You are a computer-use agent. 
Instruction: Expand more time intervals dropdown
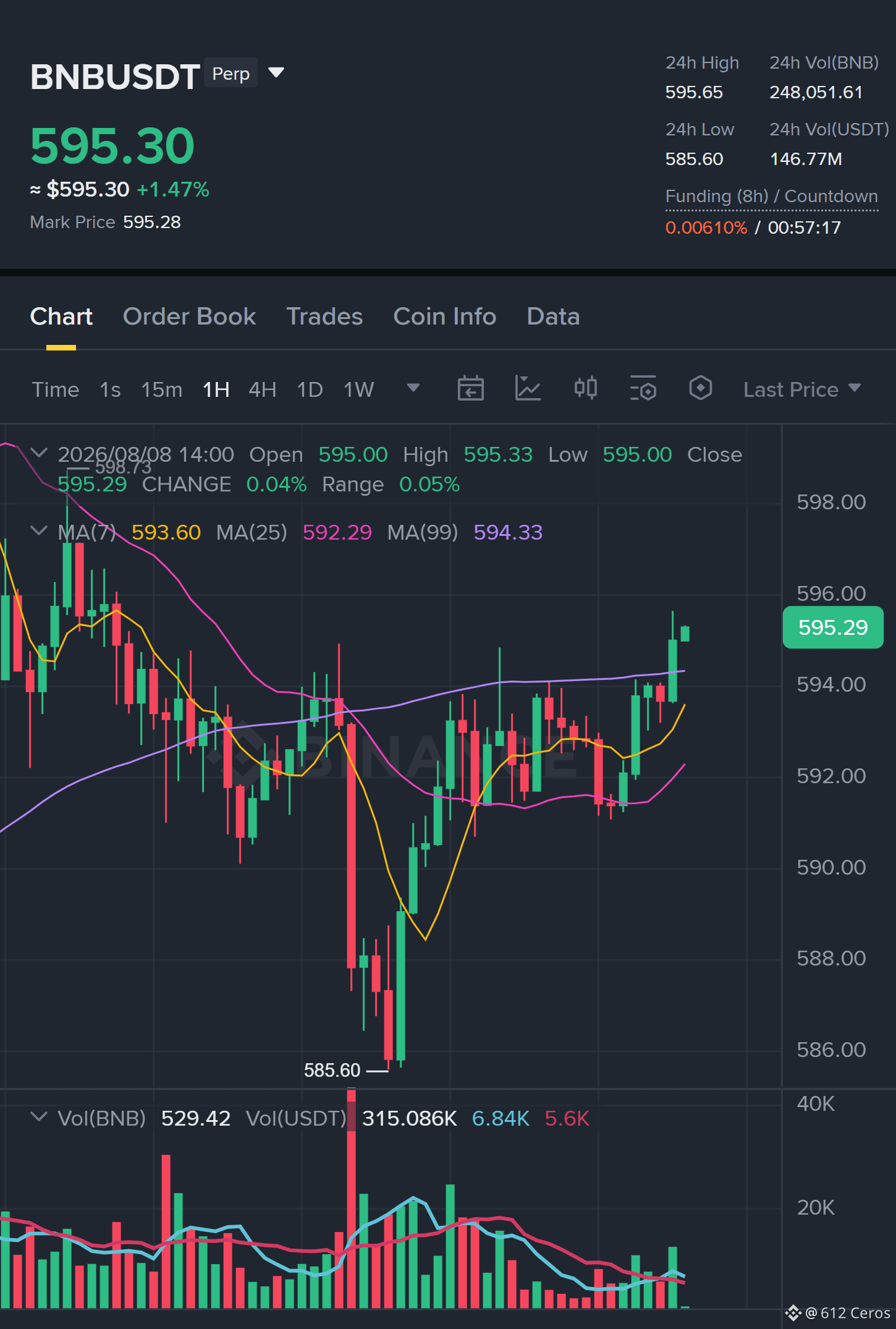pyautogui.click(x=413, y=388)
